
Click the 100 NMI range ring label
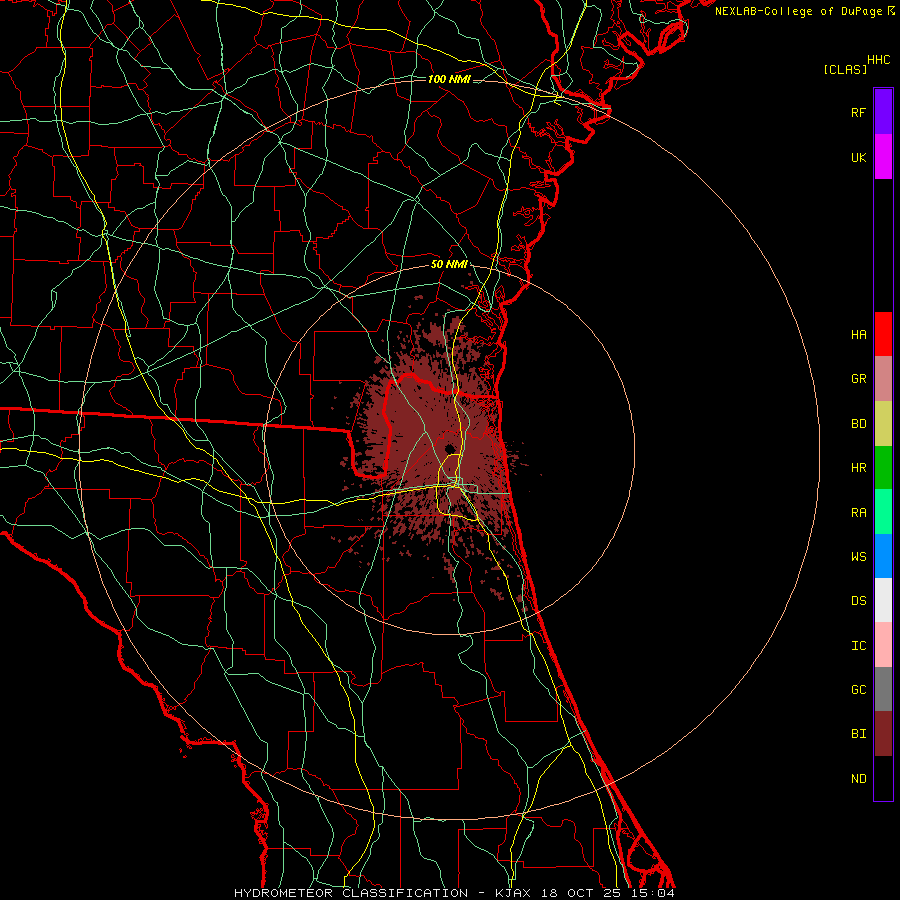click(449, 79)
